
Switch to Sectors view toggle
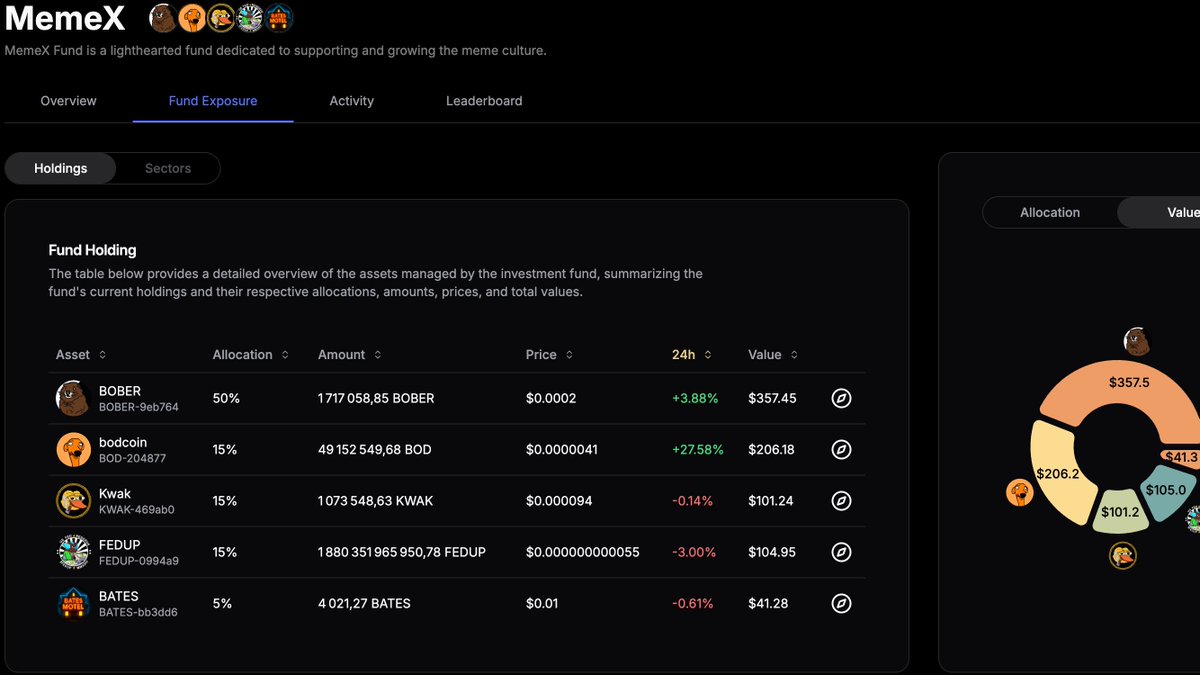coord(168,168)
